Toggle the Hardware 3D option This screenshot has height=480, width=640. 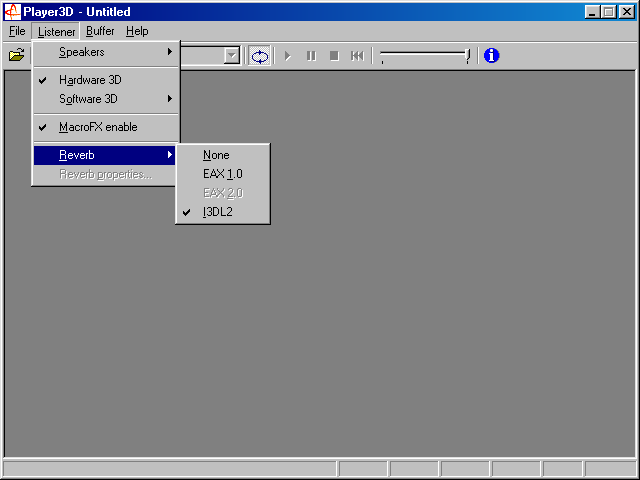[90, 80]
